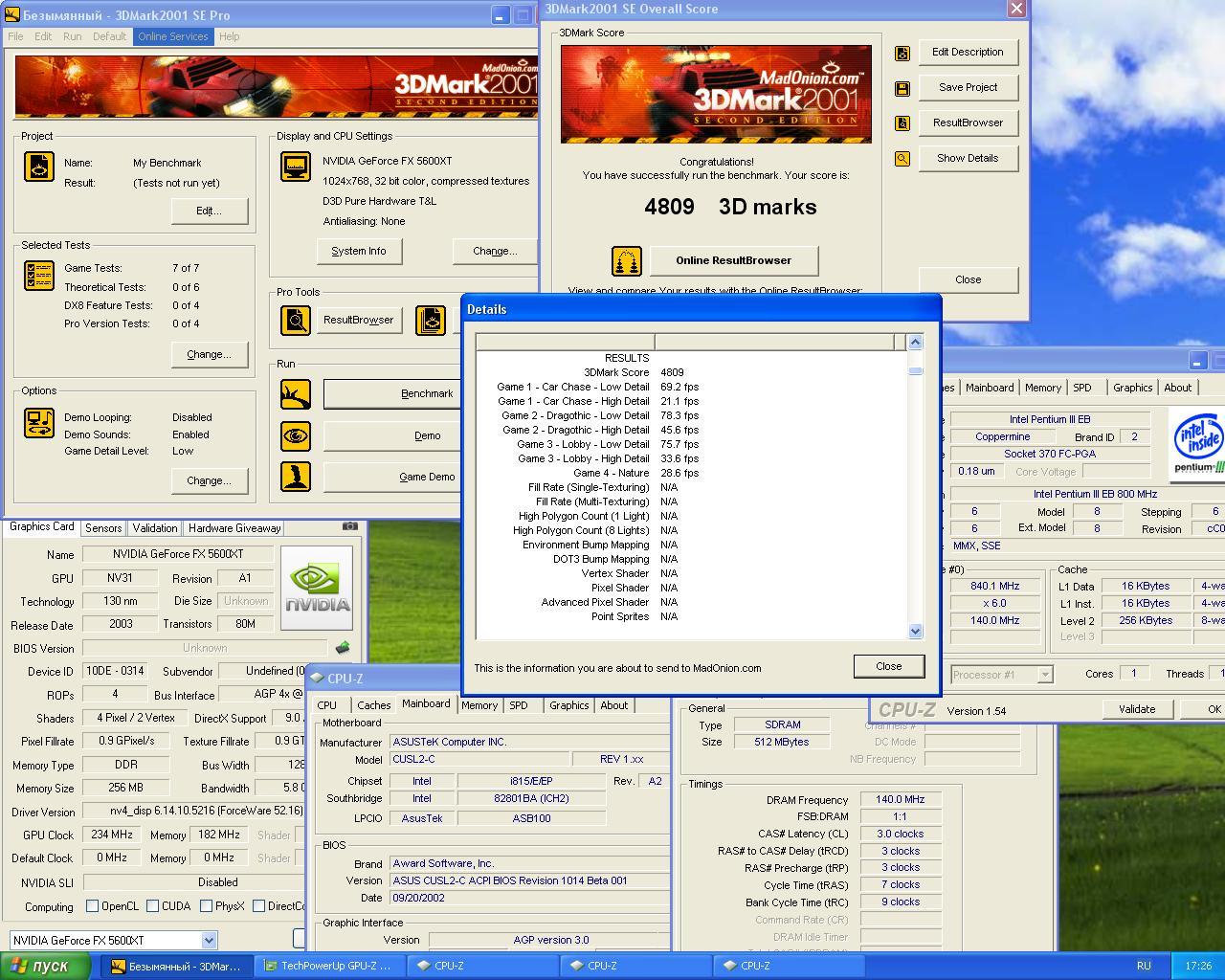Toggle the OpenCL checkbox in GPU-Z
1225x980 pixels.
pos(92,905)
